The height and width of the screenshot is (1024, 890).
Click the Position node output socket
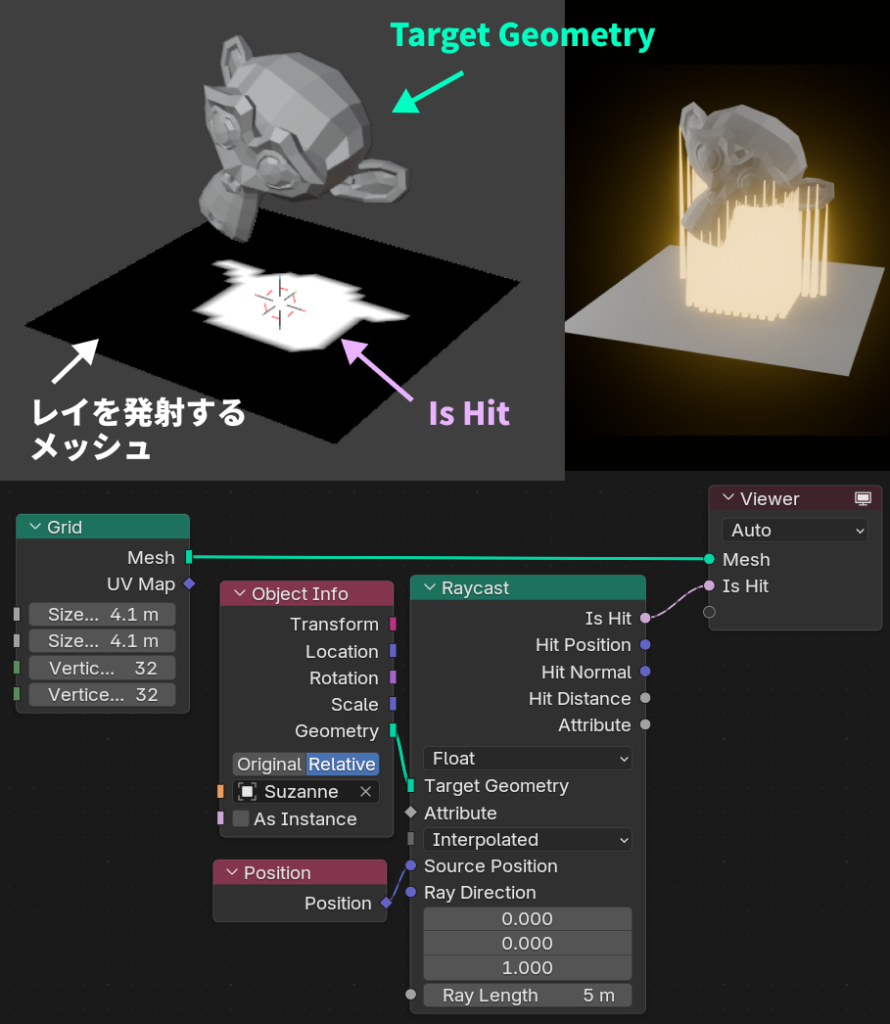(x=386, y=904)
